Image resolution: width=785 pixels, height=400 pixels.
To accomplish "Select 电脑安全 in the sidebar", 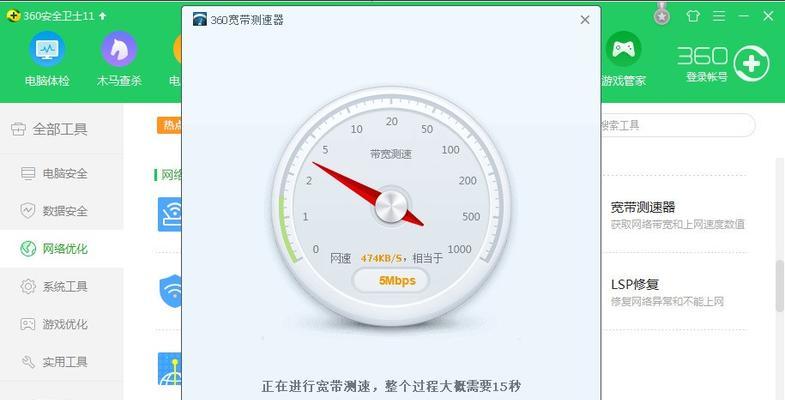I will (x=61, y=173).
